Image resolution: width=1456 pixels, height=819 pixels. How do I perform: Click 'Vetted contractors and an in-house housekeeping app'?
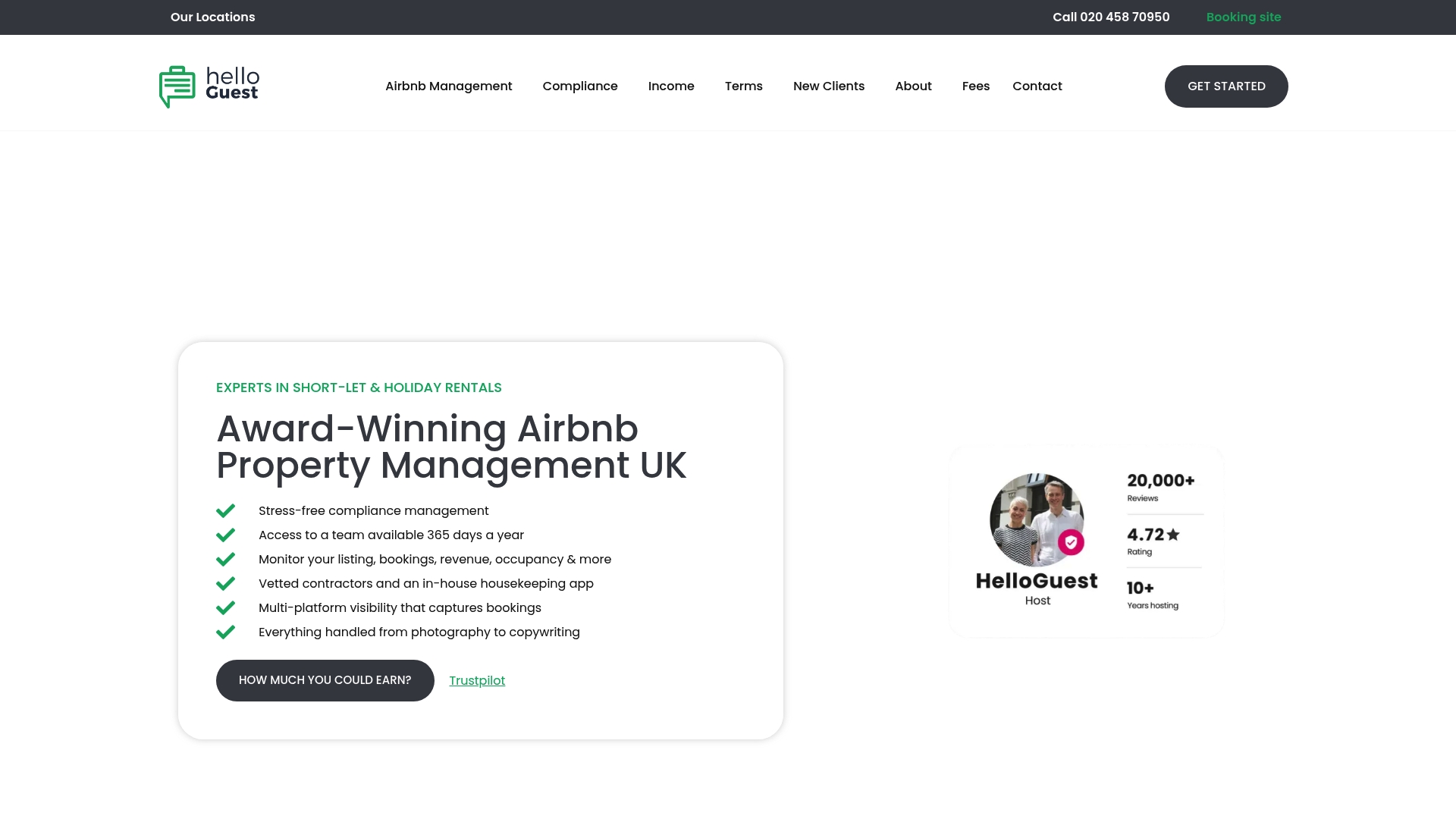[x=426, y=584]
